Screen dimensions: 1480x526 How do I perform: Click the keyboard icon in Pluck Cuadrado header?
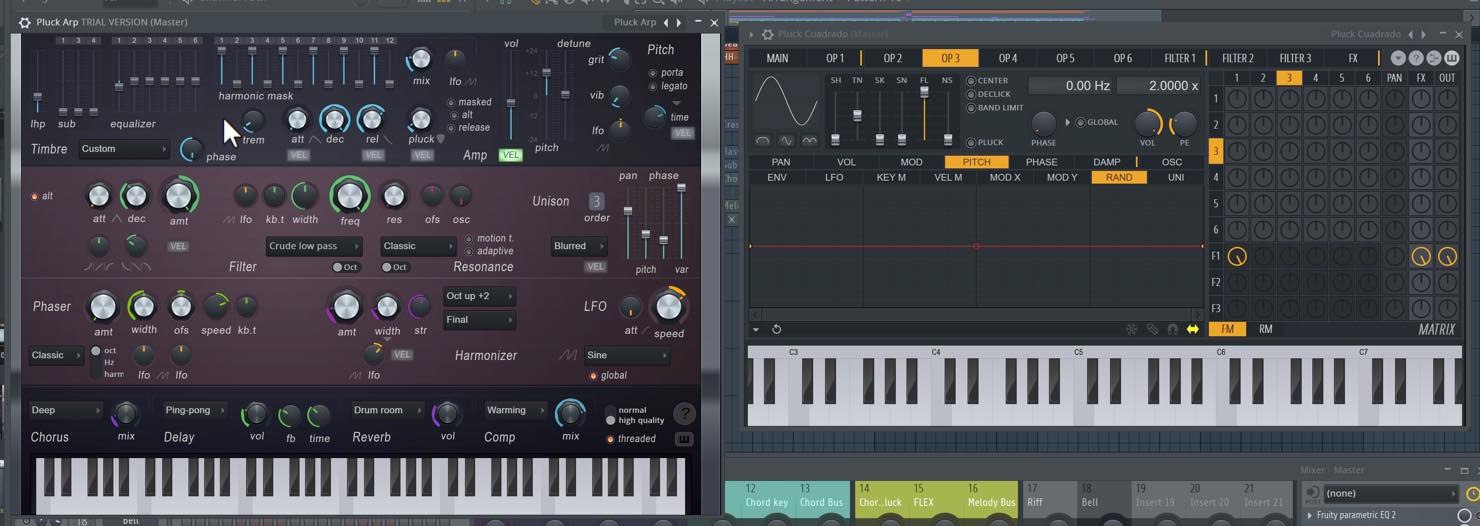[1451, 58]
